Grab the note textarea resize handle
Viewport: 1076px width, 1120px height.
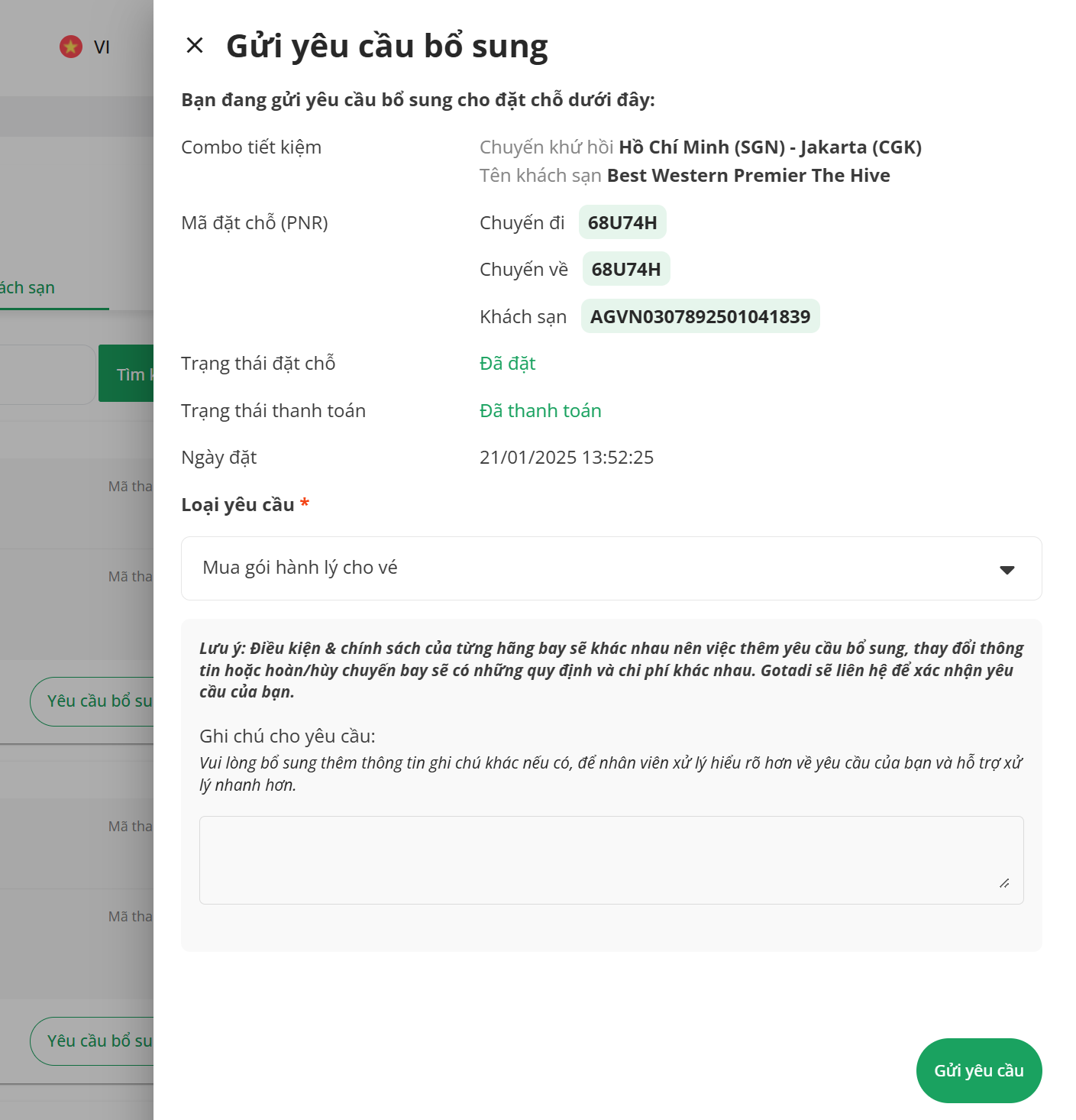pyautogui.click(x=1004, y=883)
